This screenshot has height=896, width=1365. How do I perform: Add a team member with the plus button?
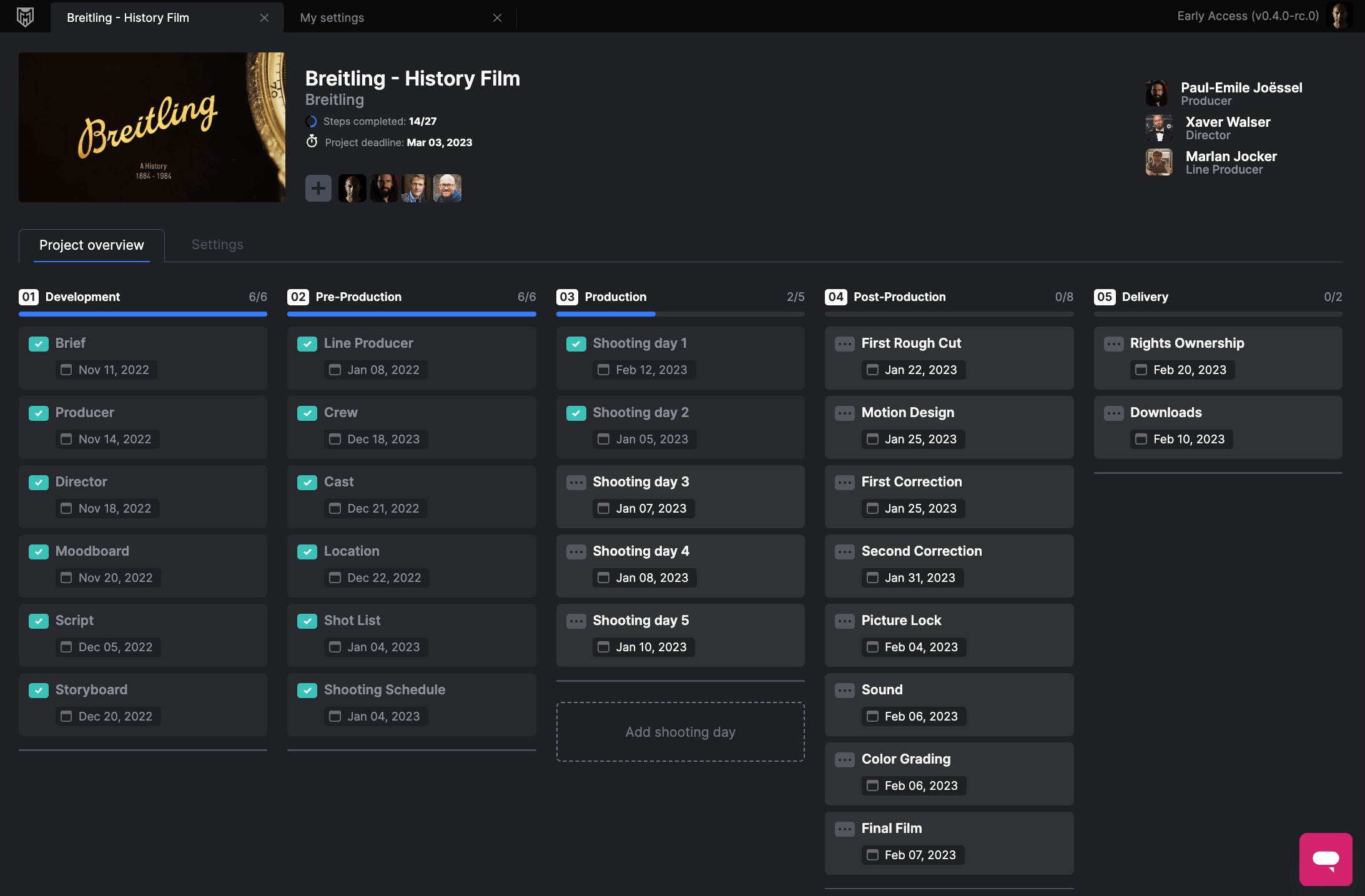pos(318,188)
